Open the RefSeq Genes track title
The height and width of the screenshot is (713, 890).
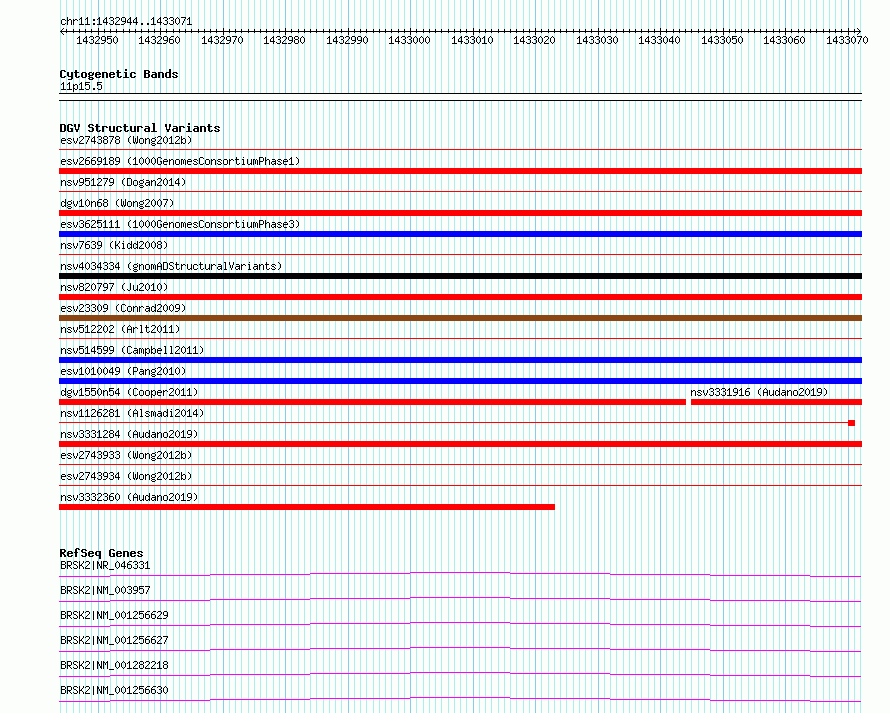102,553
